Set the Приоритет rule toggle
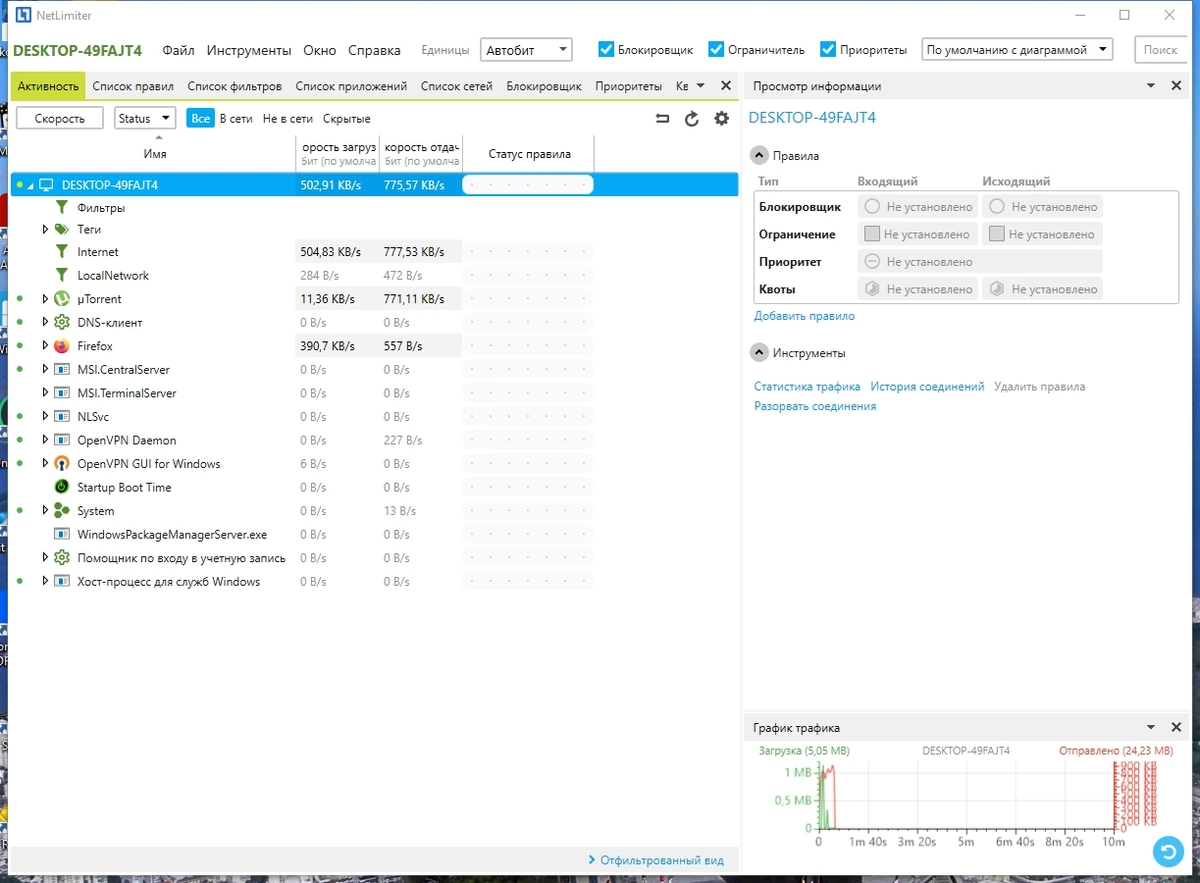Image resolution: width=1200 pixels, height=883 pixels. click(x=980, y=262)
